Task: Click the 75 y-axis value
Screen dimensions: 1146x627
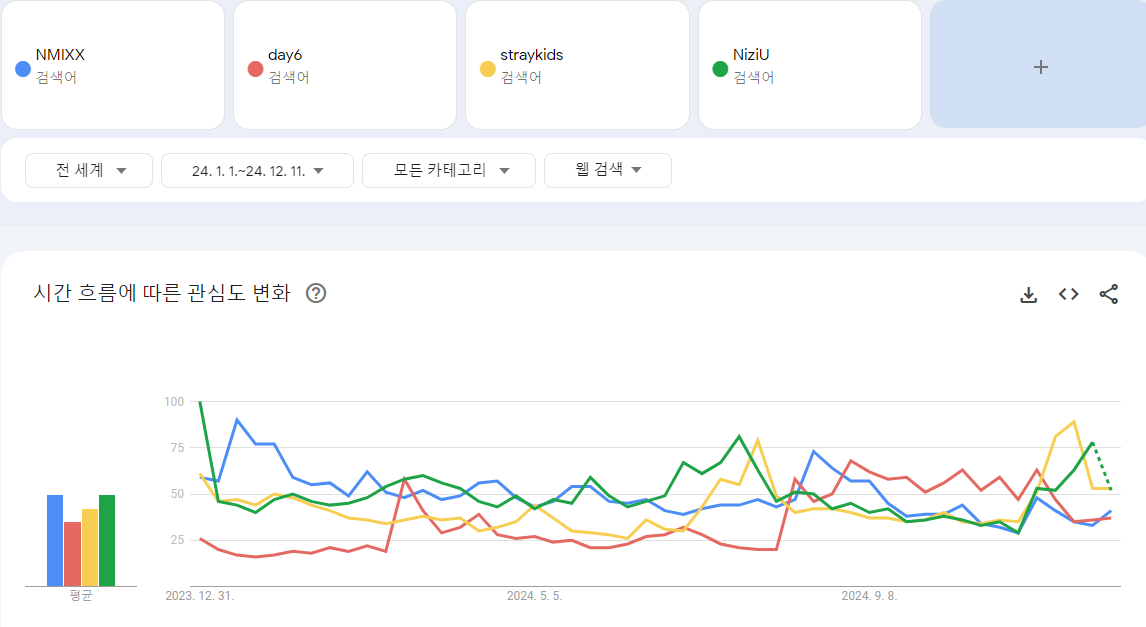Action: [x=177, y=447]
